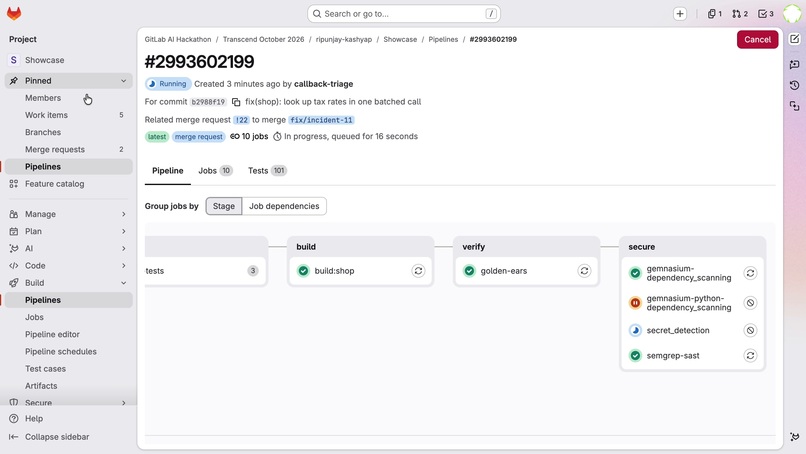Click the Help question mark icon
806x454 pixels.
(x=14, y=419)
